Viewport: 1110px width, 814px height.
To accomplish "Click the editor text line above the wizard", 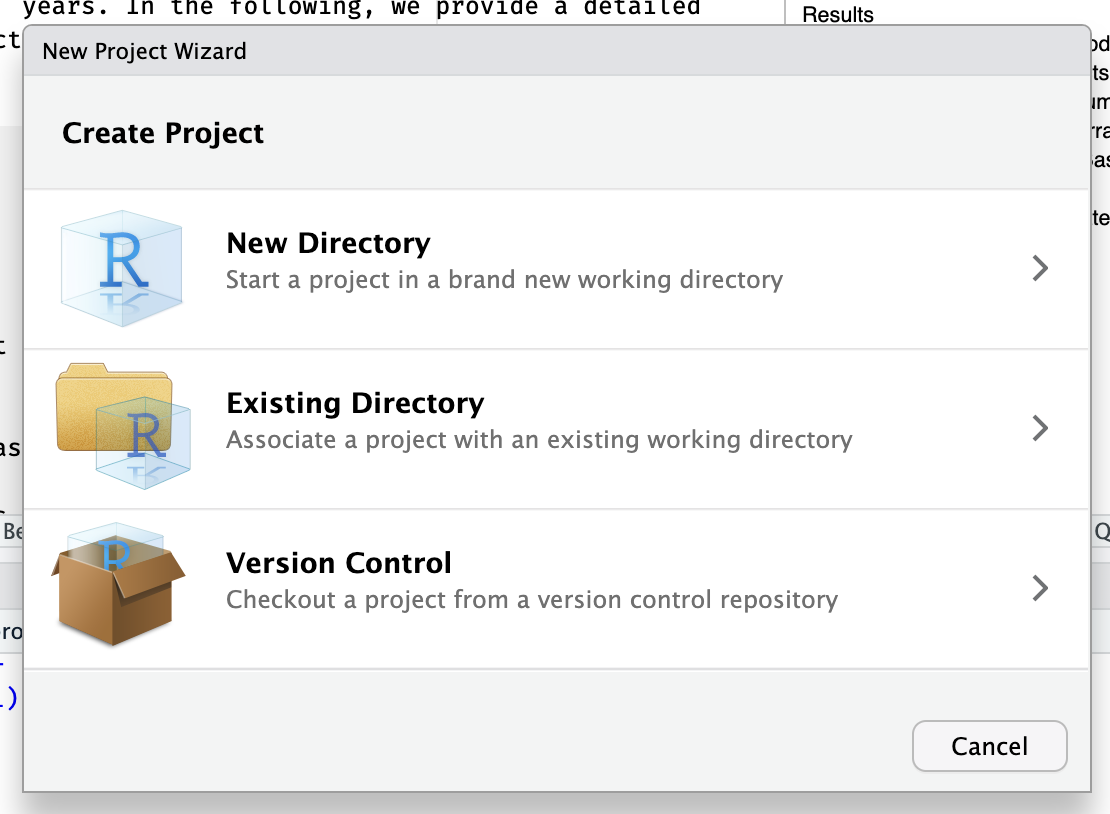I will pyautogui.click(x=360, y=9).
